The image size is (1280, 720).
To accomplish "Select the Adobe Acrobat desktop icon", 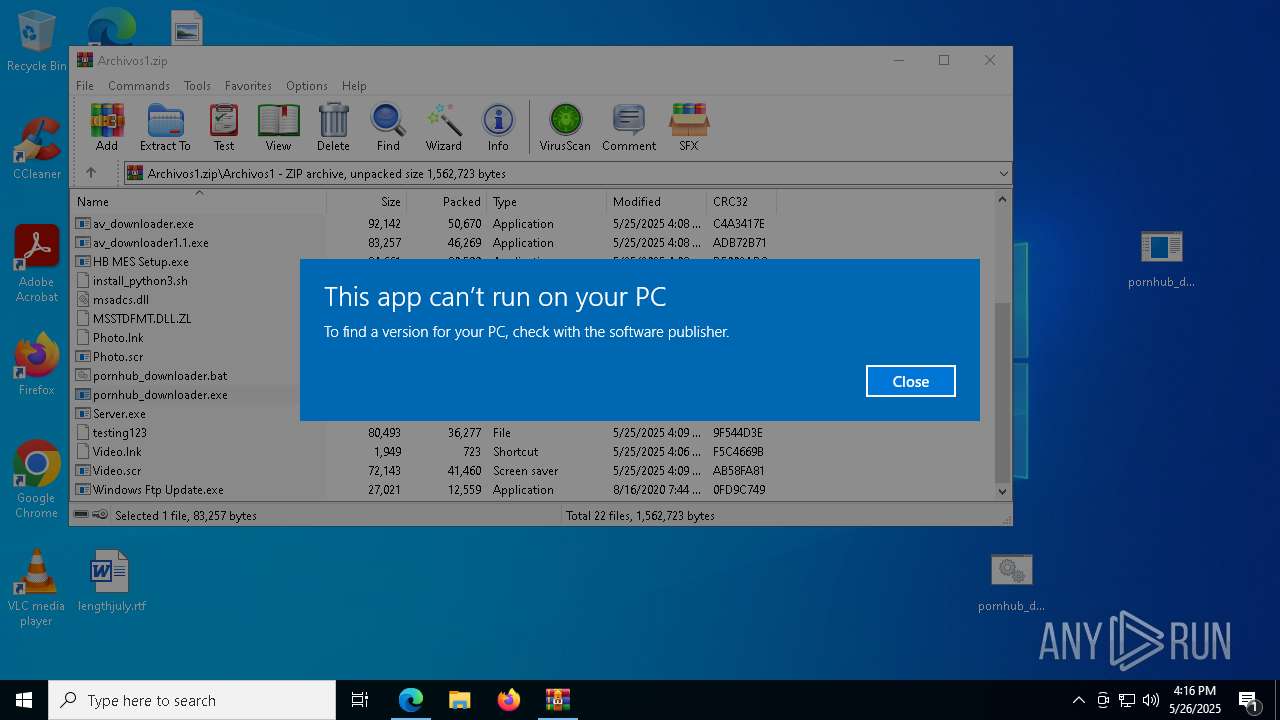I will pyautogui.click(x=37, y=264).
